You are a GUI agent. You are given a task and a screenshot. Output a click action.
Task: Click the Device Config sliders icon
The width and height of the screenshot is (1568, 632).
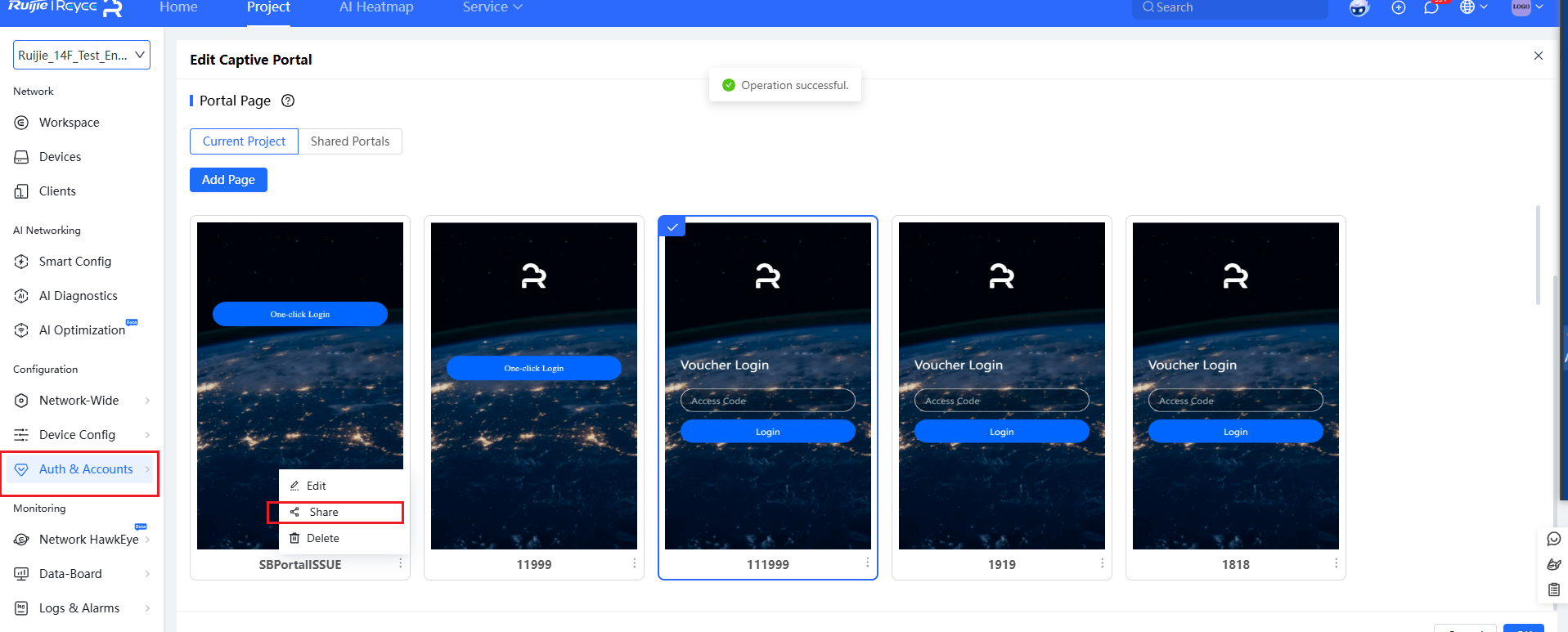21,435
